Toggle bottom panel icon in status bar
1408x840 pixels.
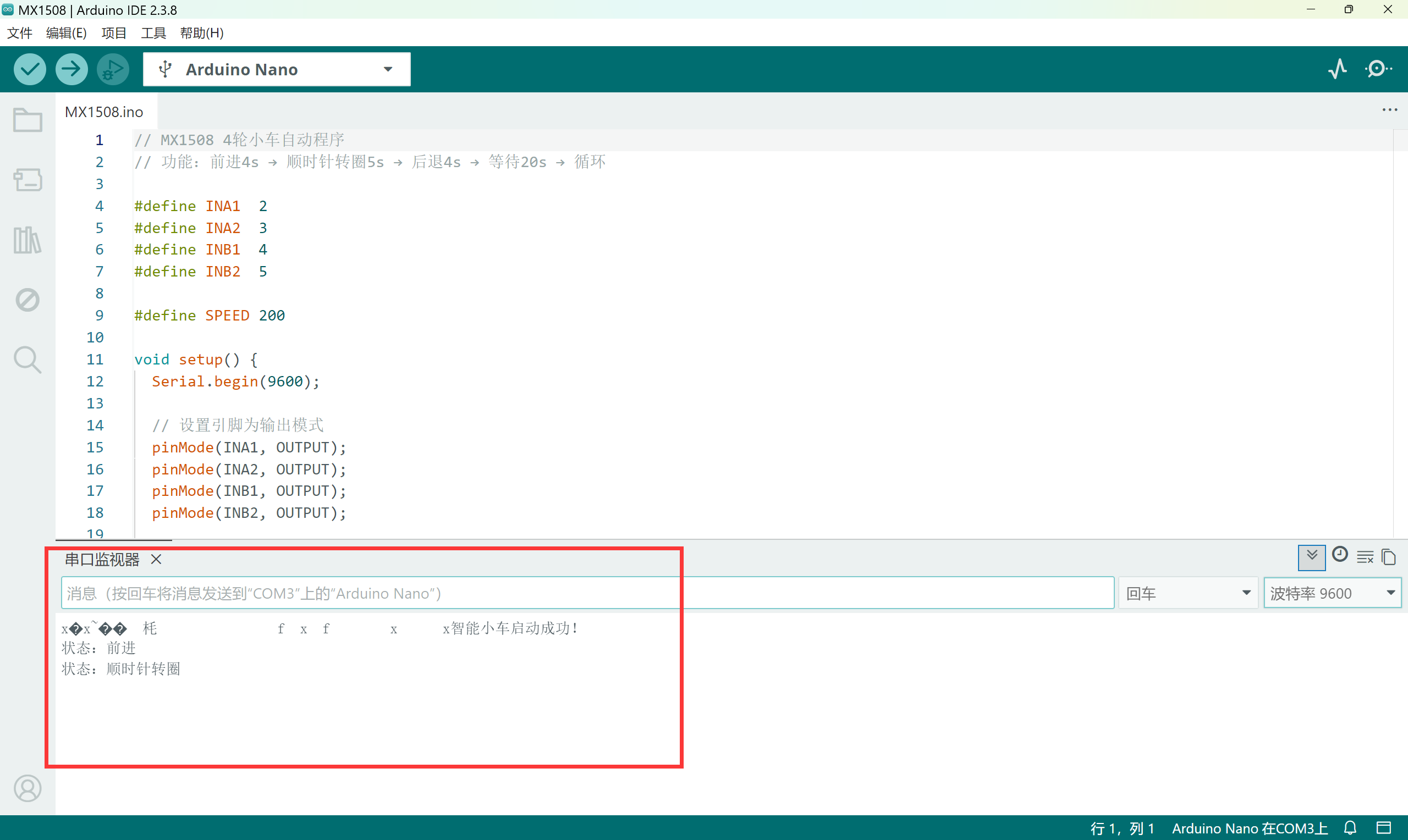(1384, 827)
